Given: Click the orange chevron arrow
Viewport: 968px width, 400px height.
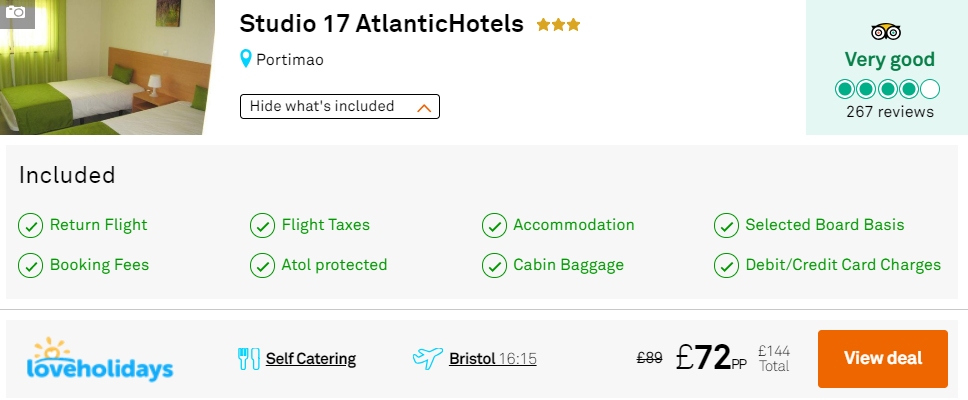Looking at the screenshot, I should [x=424, y=108].
